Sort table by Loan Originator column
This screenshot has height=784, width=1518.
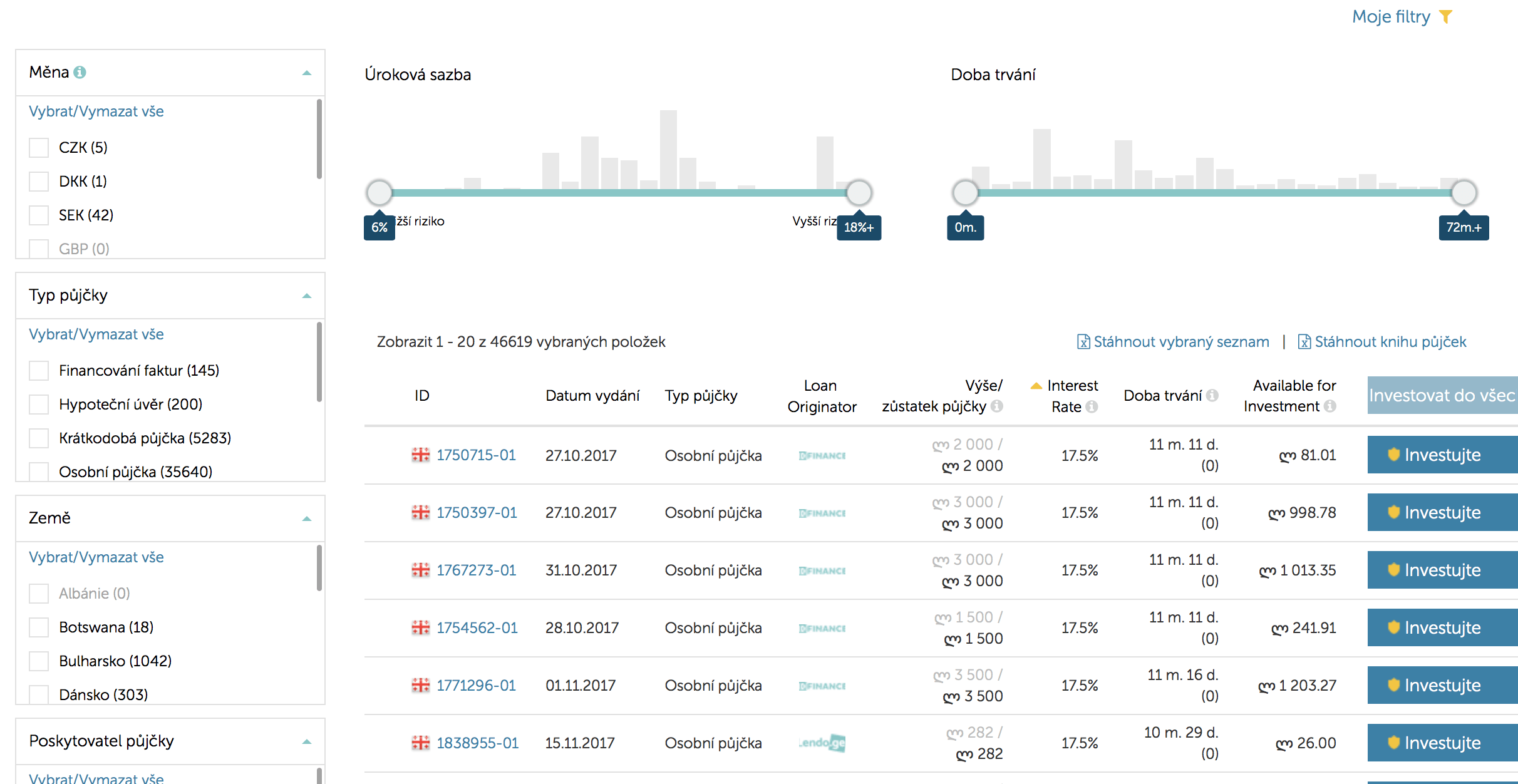point(822,396)
